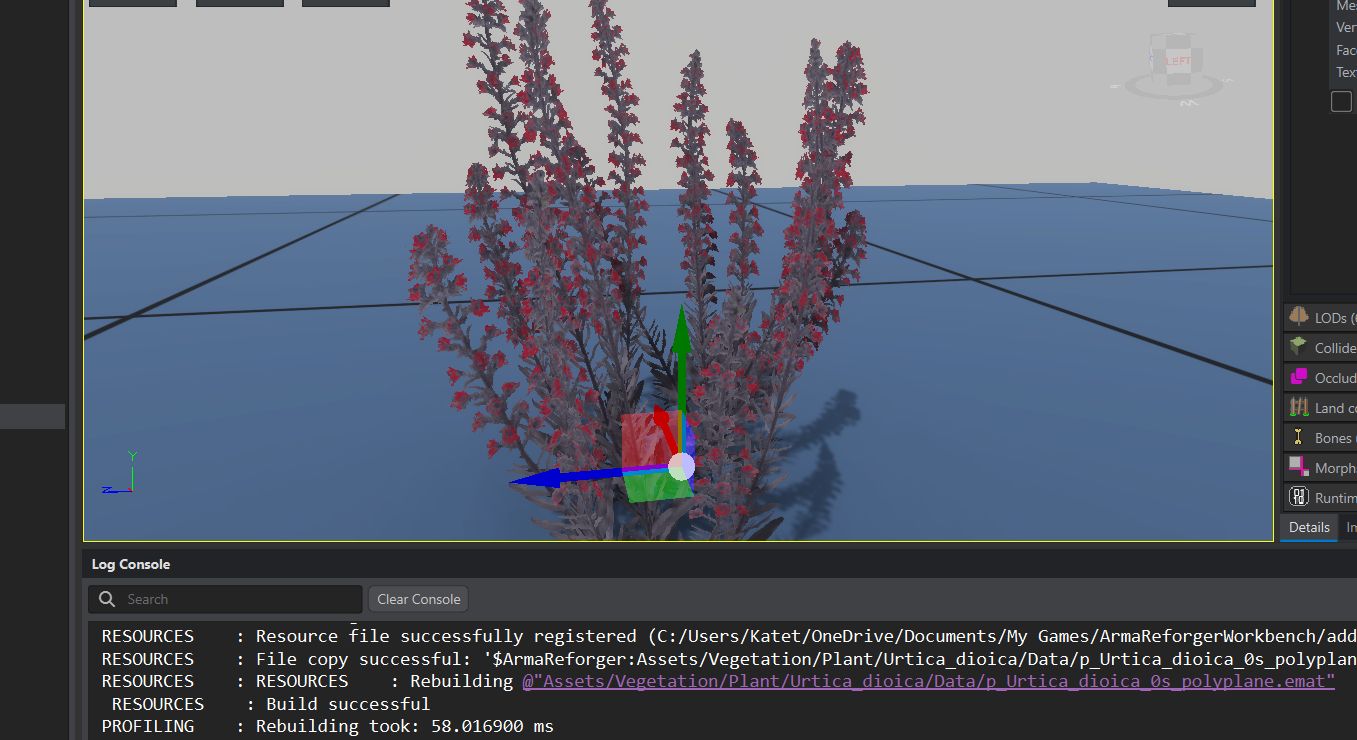Click the search magnifier in Log Console
Image resolution: width=1357 pixels, height=740 pixels.
106,599
